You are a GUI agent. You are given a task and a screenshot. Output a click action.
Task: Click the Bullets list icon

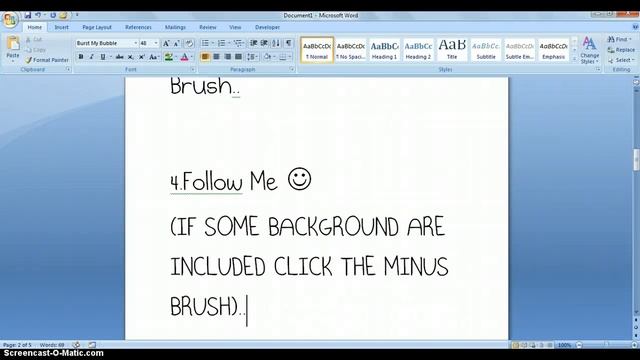pyautogui.click(x=205, y=43)
